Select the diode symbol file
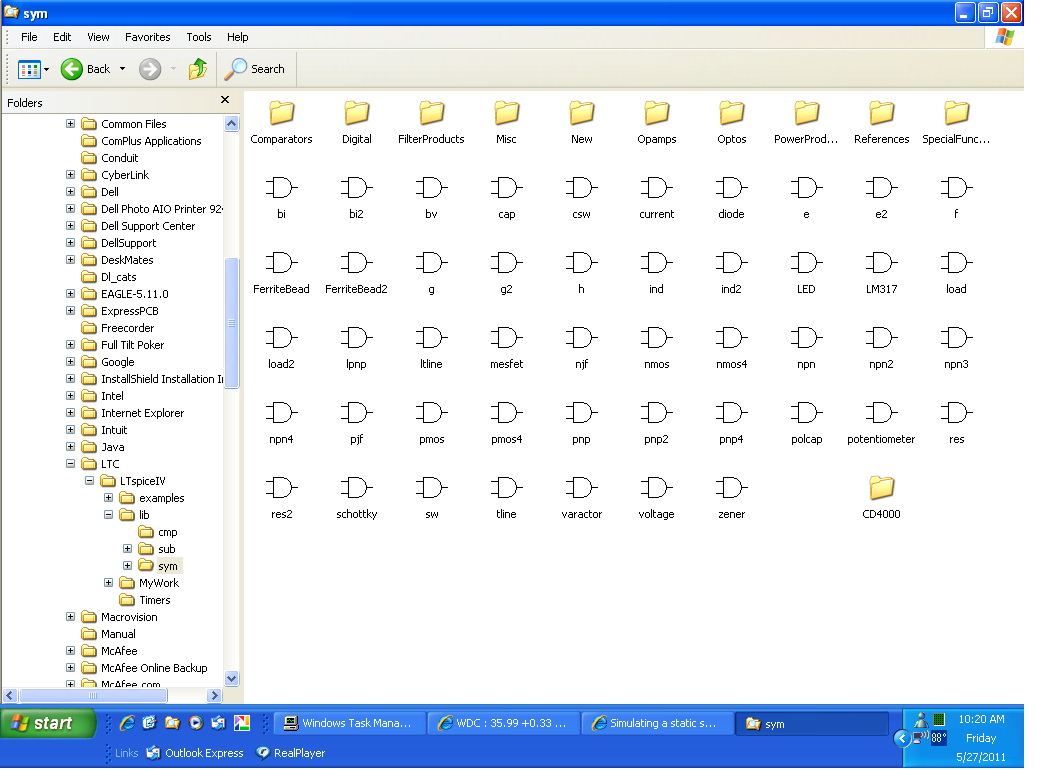Screen dimensions: 1042x770 coord(731,197)
